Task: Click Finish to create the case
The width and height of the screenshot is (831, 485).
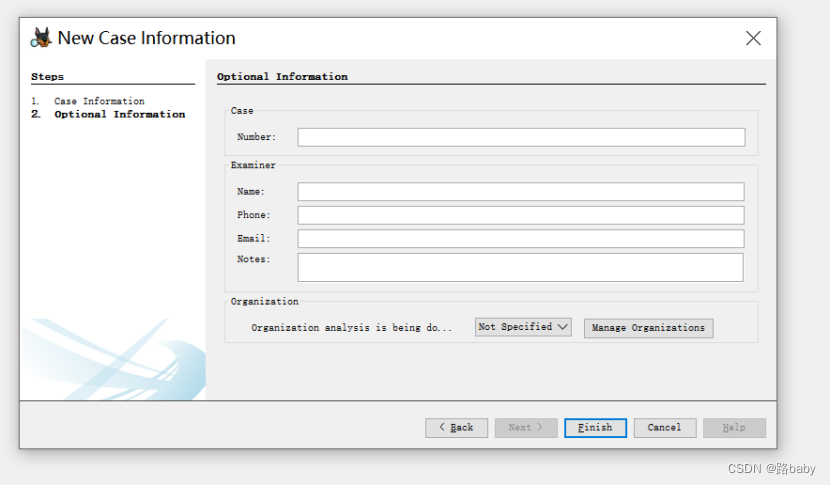Action: [595, 428]
